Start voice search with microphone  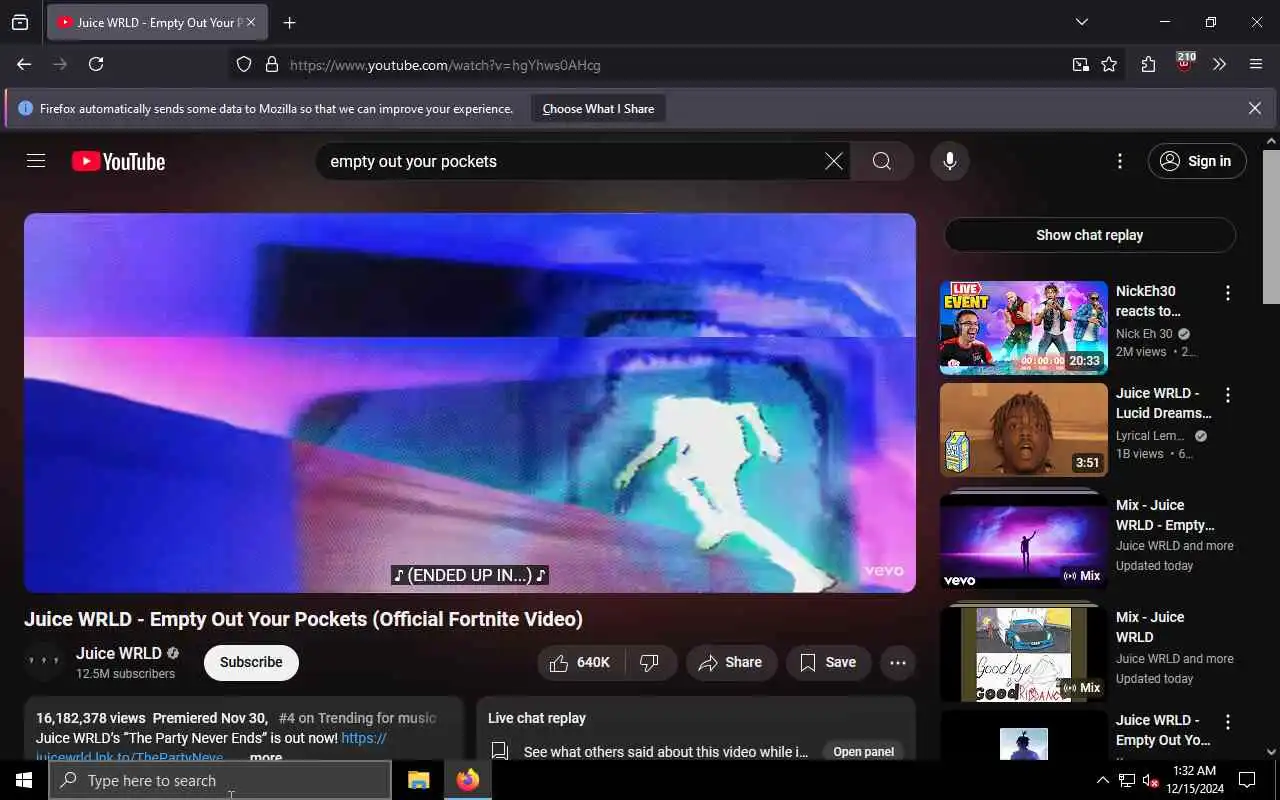(x=950, y=161)
